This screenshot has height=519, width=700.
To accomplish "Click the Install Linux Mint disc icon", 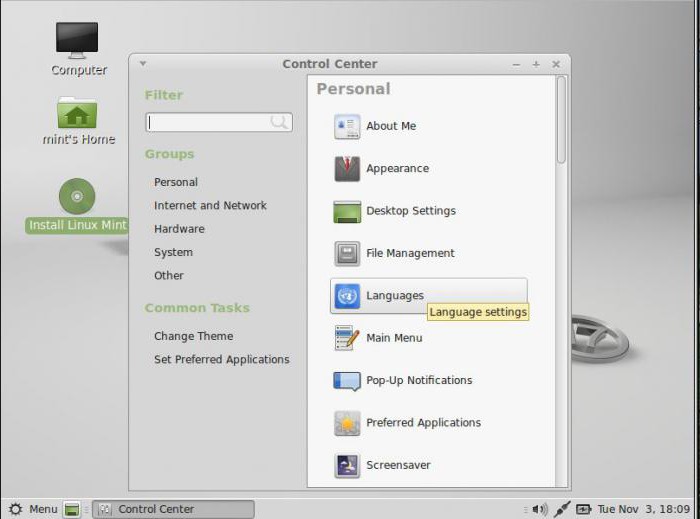I will (x=77, y=196).
